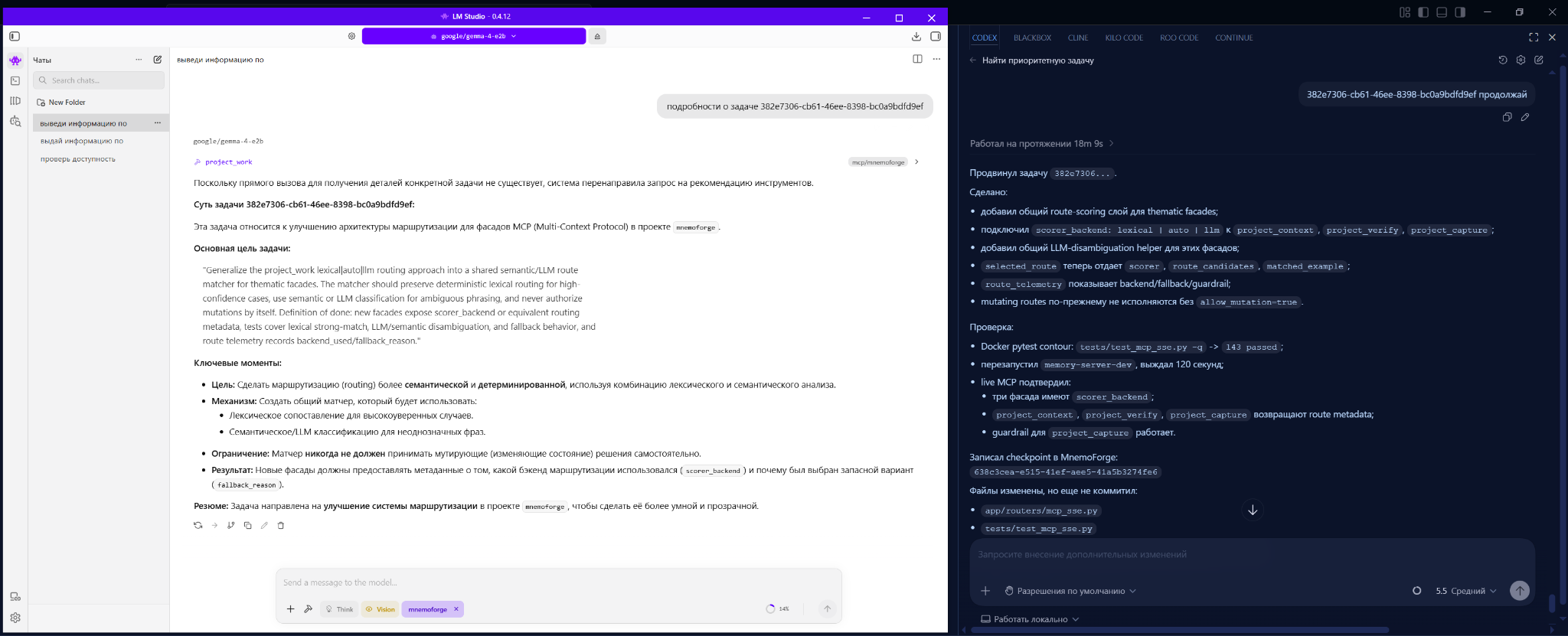Viewport: 1568px width, 636px height.
Task: Toggle LM Studio right sidebar panel icon
Action: pyautogui.click(x=936, y=36)
